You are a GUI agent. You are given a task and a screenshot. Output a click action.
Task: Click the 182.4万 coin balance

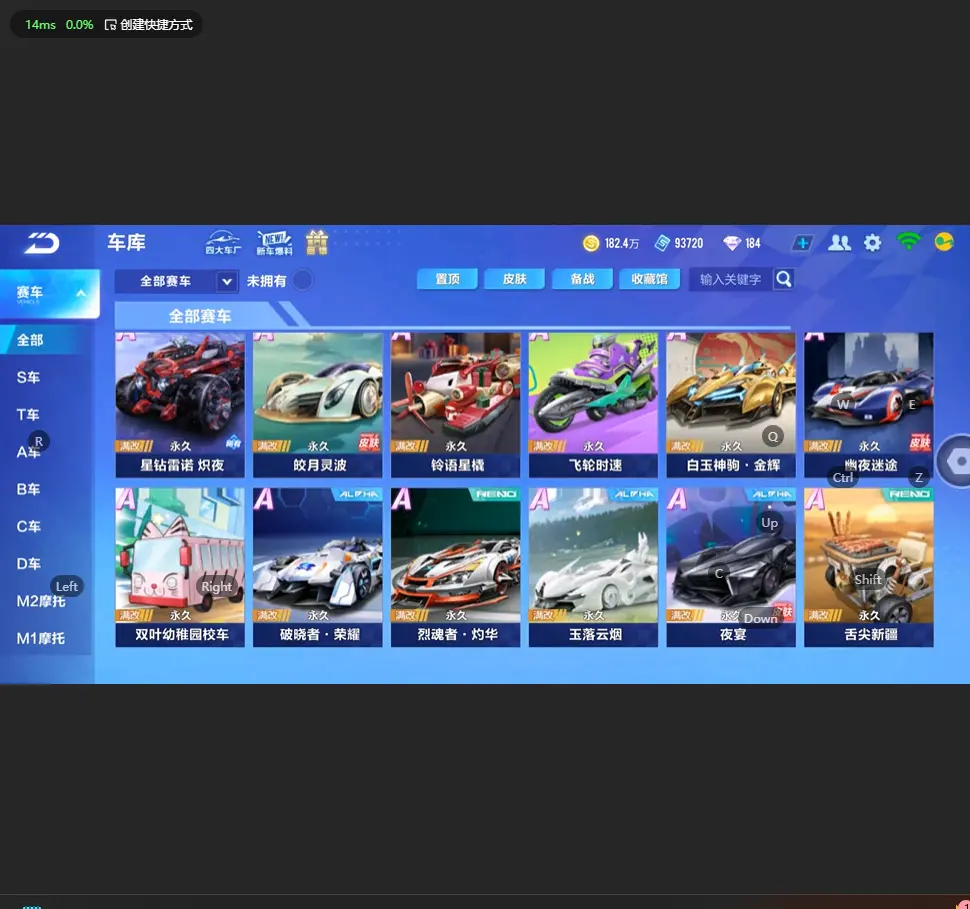point(622,243)
